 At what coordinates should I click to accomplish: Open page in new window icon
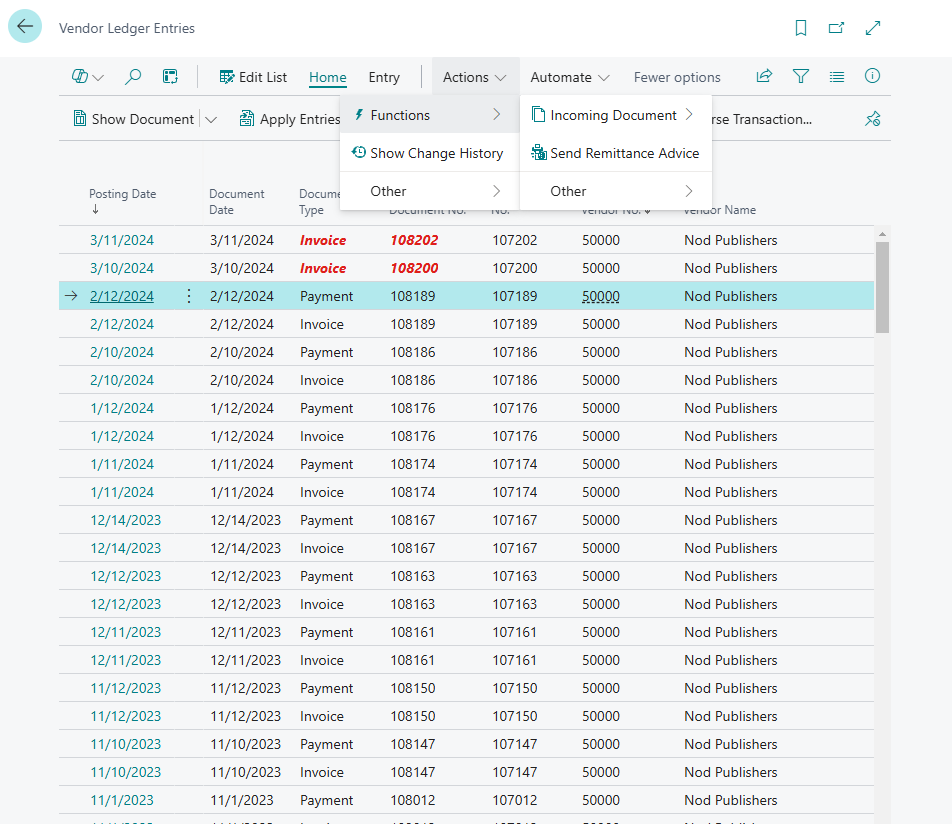[x=837, y=28]
